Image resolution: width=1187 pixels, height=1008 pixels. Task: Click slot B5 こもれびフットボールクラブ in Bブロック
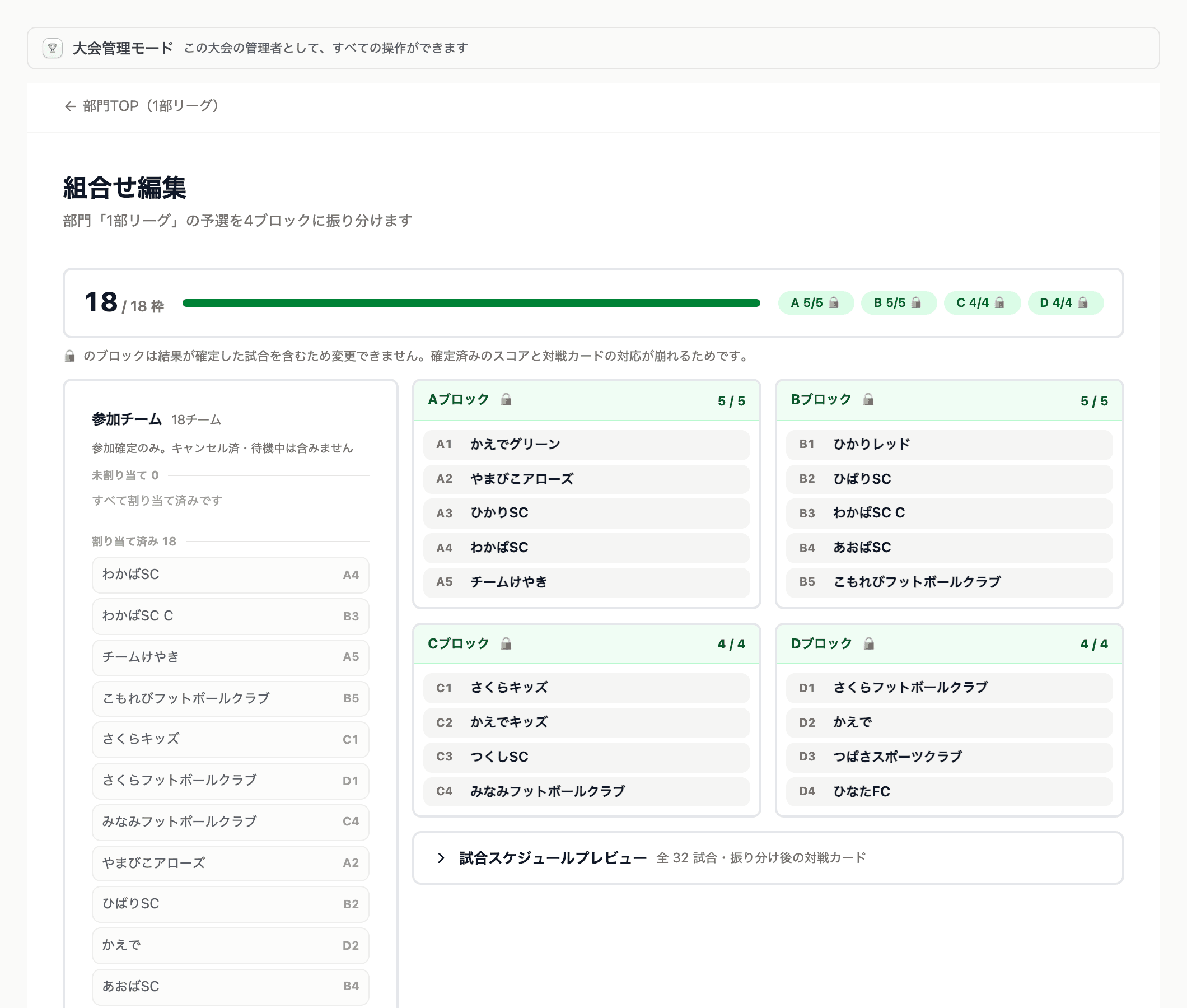pos(949,582)
